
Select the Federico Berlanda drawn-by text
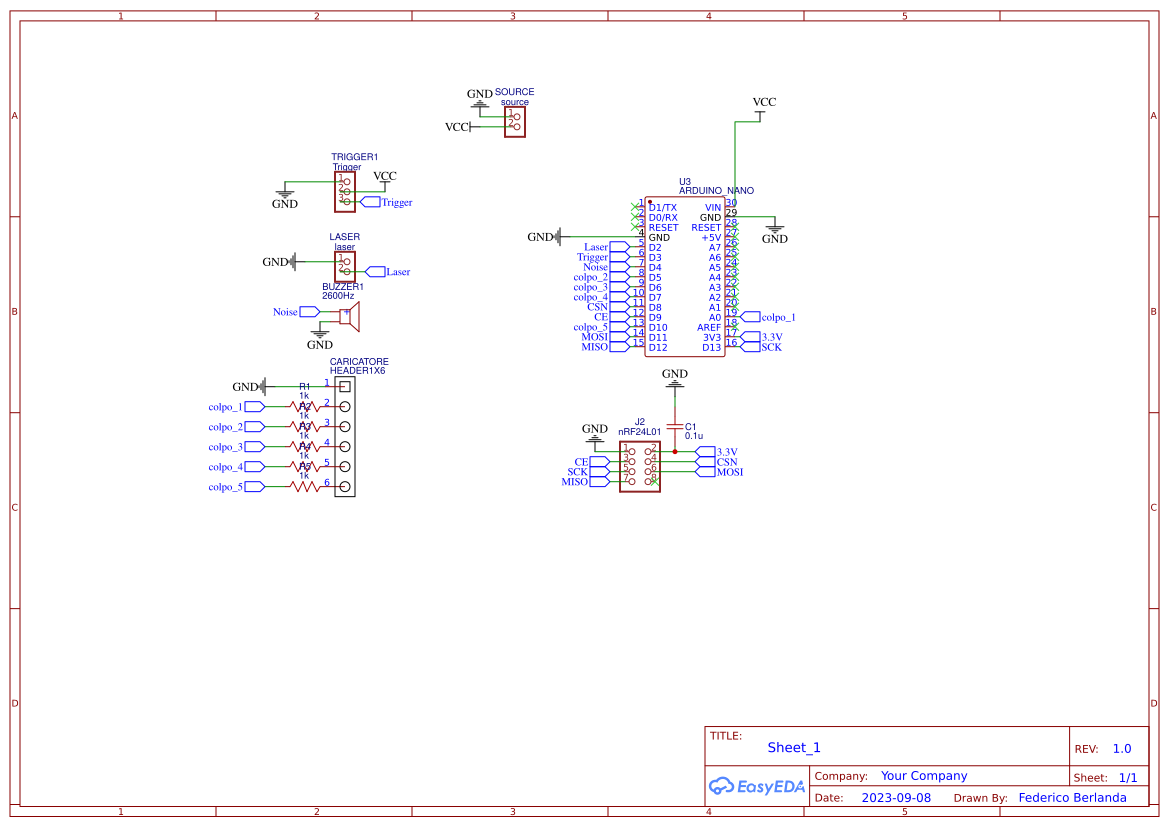click(x=1072, y=798)
